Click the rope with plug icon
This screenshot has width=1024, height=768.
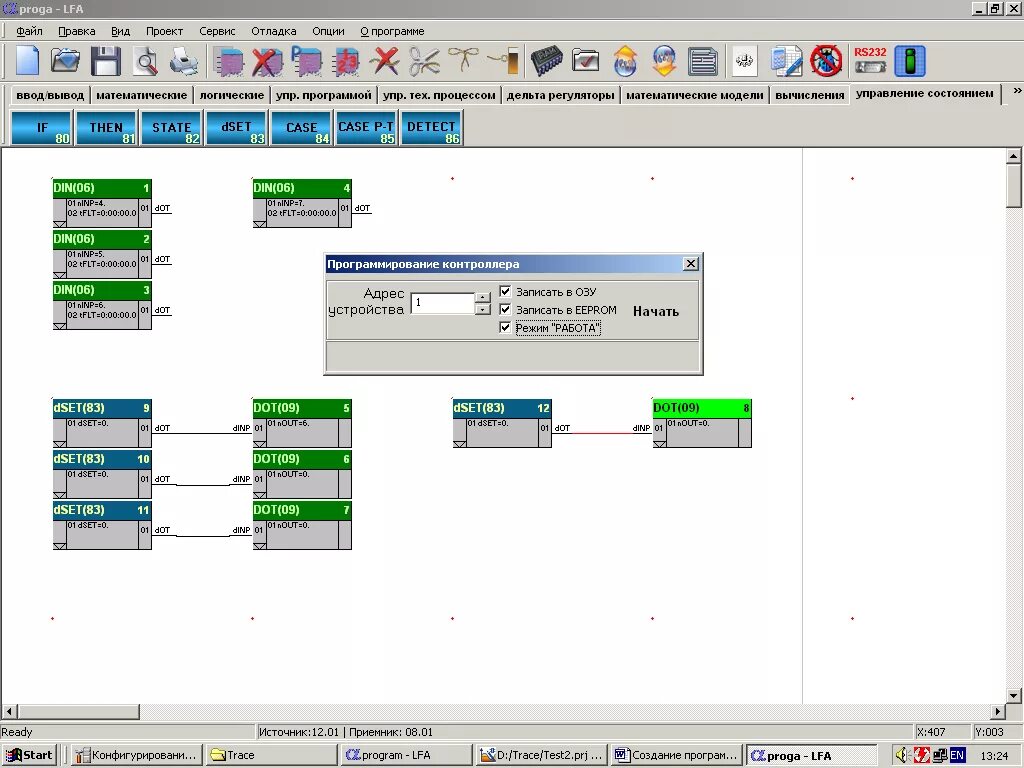click(x=504, y=61)
